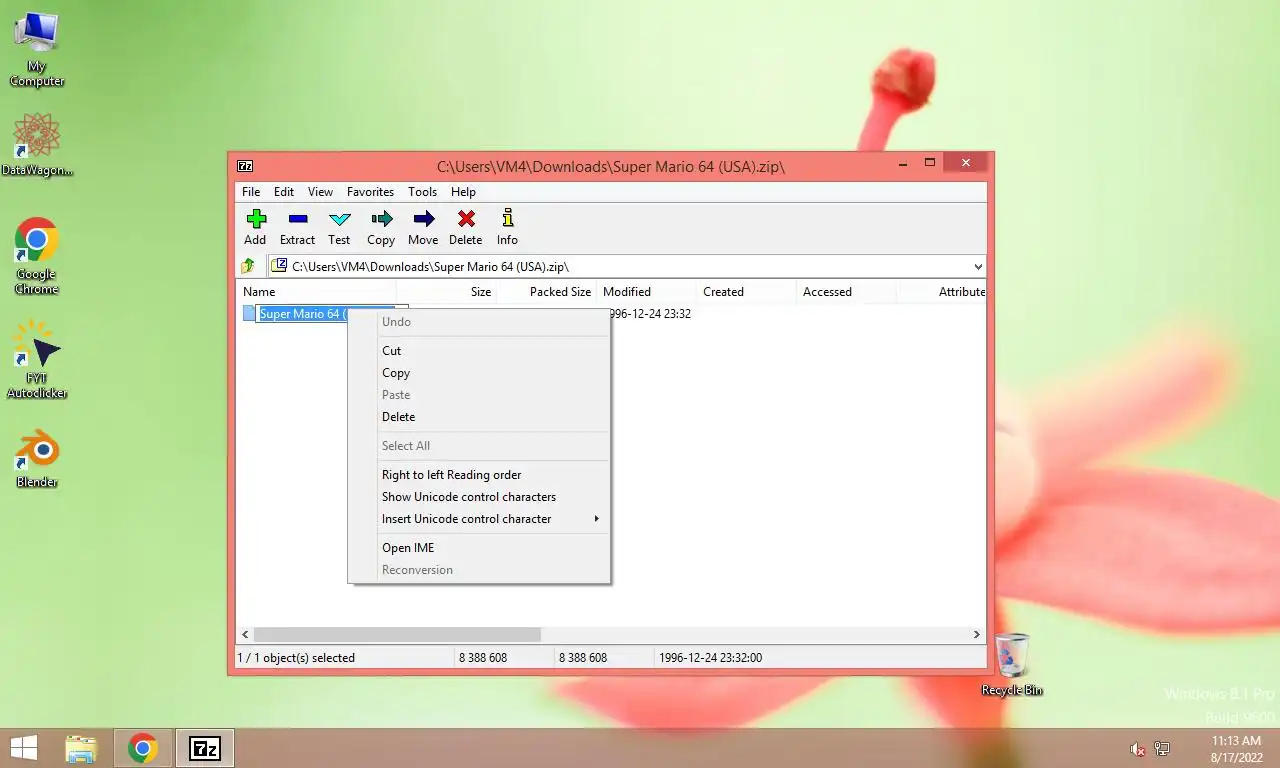Click the scroll left arrow
Screen dimensions: 1280x768
(246, 634)
